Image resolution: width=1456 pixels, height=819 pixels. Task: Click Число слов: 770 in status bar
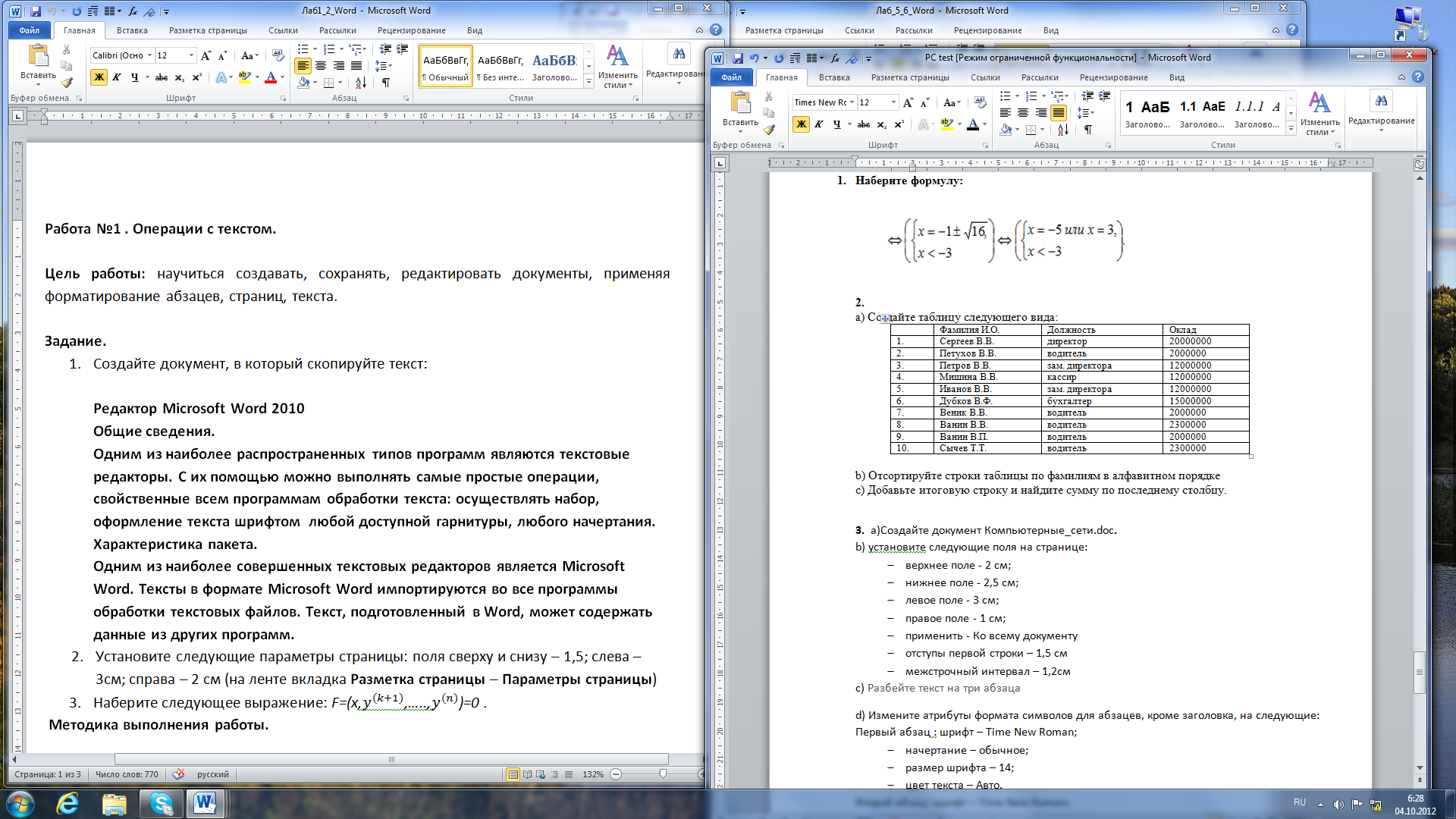click(127, 774)
